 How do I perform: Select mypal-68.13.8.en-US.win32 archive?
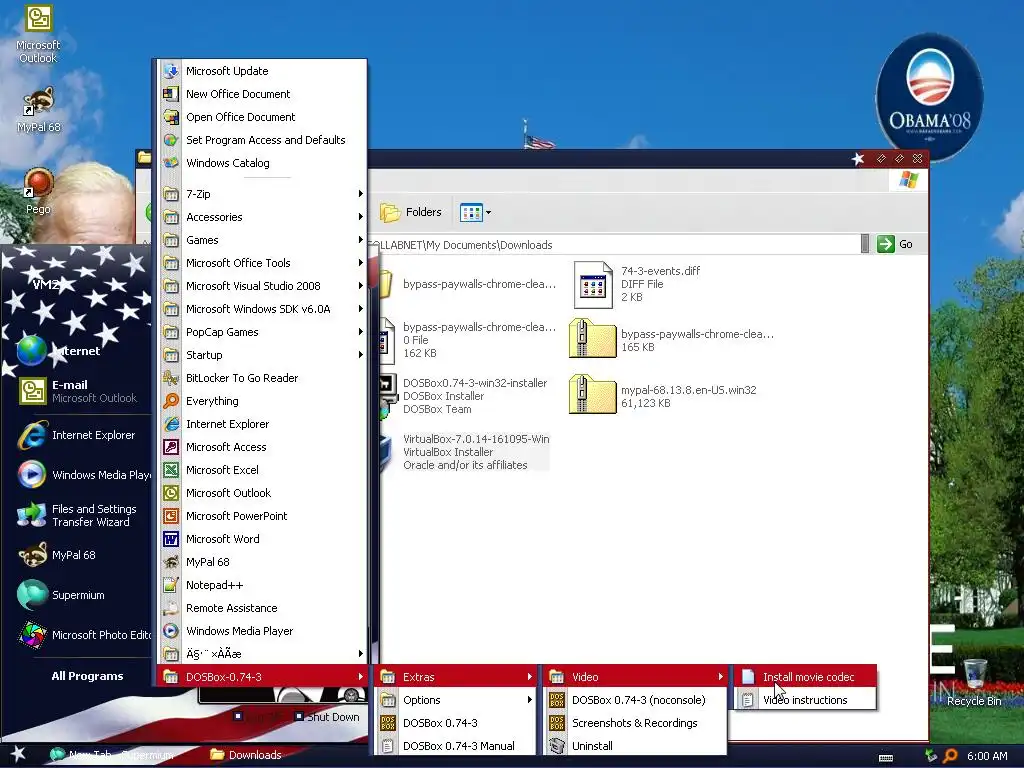point(664,396)
